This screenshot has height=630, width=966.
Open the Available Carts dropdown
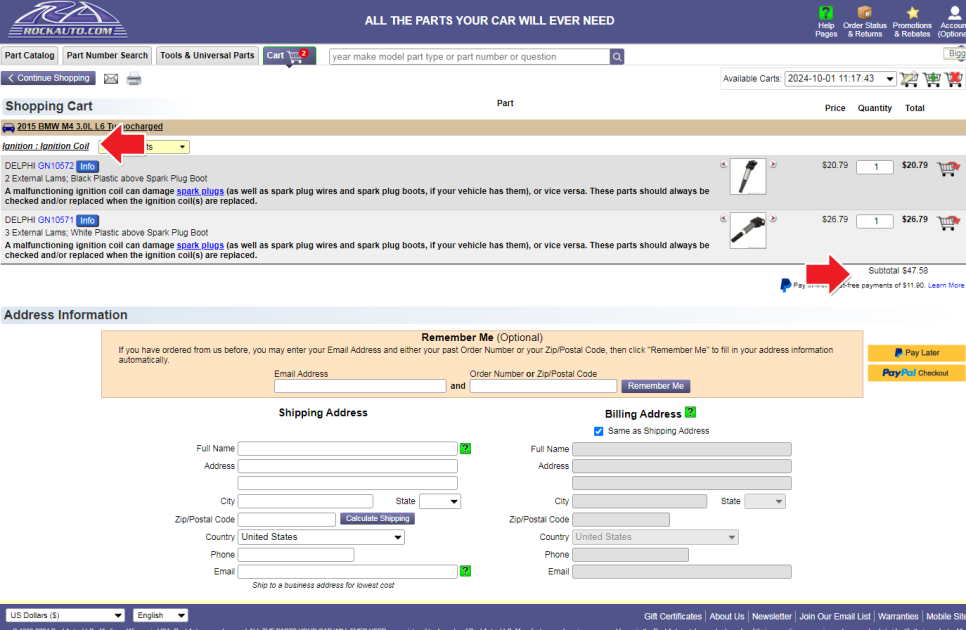[x=840, y=79]
